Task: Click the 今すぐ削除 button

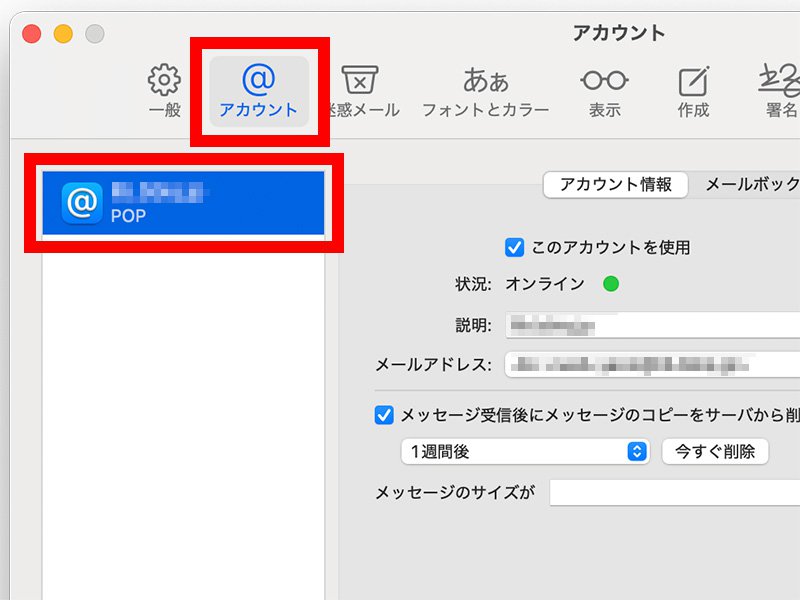Action: pos(715,452)
